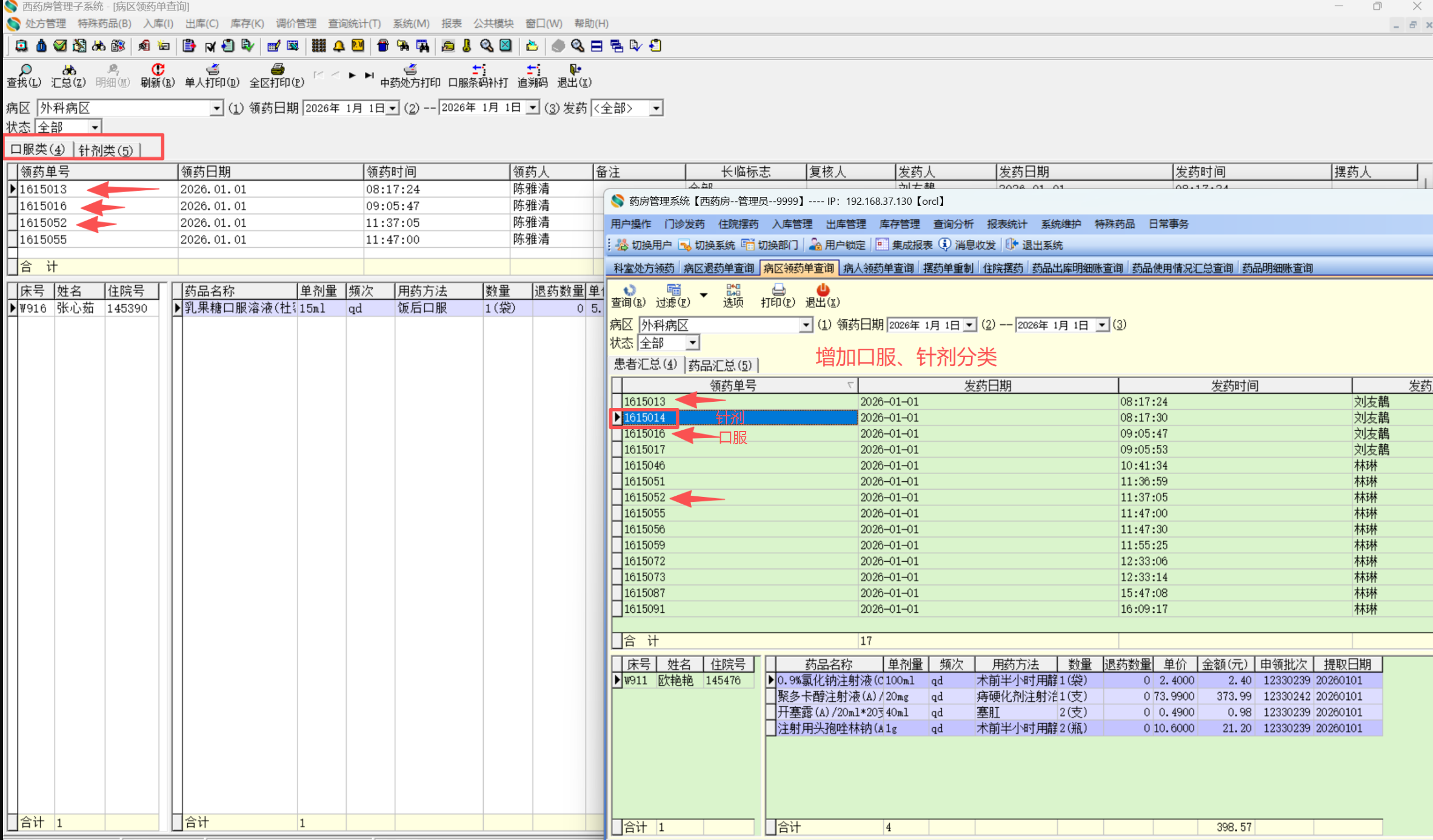The width and height of the screenshot is (1433, 840).
Task: Select row with 领药单号 1615052 in the pharmacy window list
Action: [x=645, y=498]
